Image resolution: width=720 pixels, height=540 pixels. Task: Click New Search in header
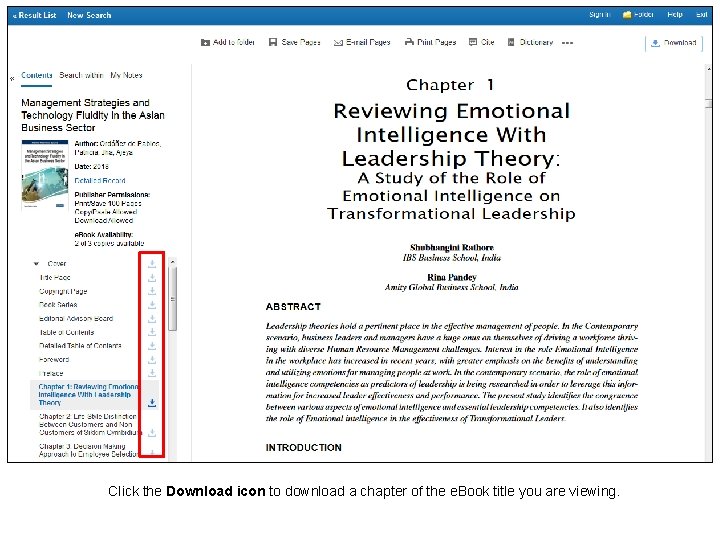point(89,15)
